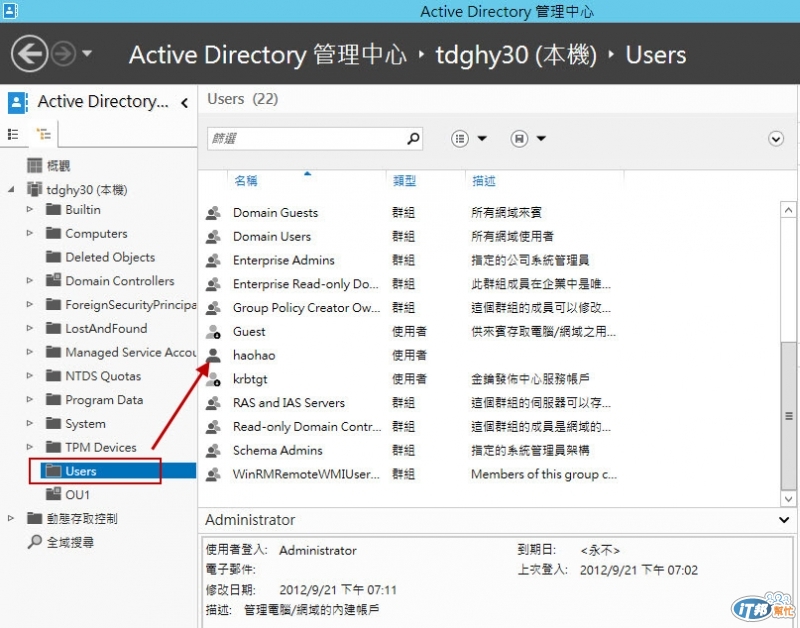
Task: Open dropdown arrow beside save query icon
Action: pos(541,138)
